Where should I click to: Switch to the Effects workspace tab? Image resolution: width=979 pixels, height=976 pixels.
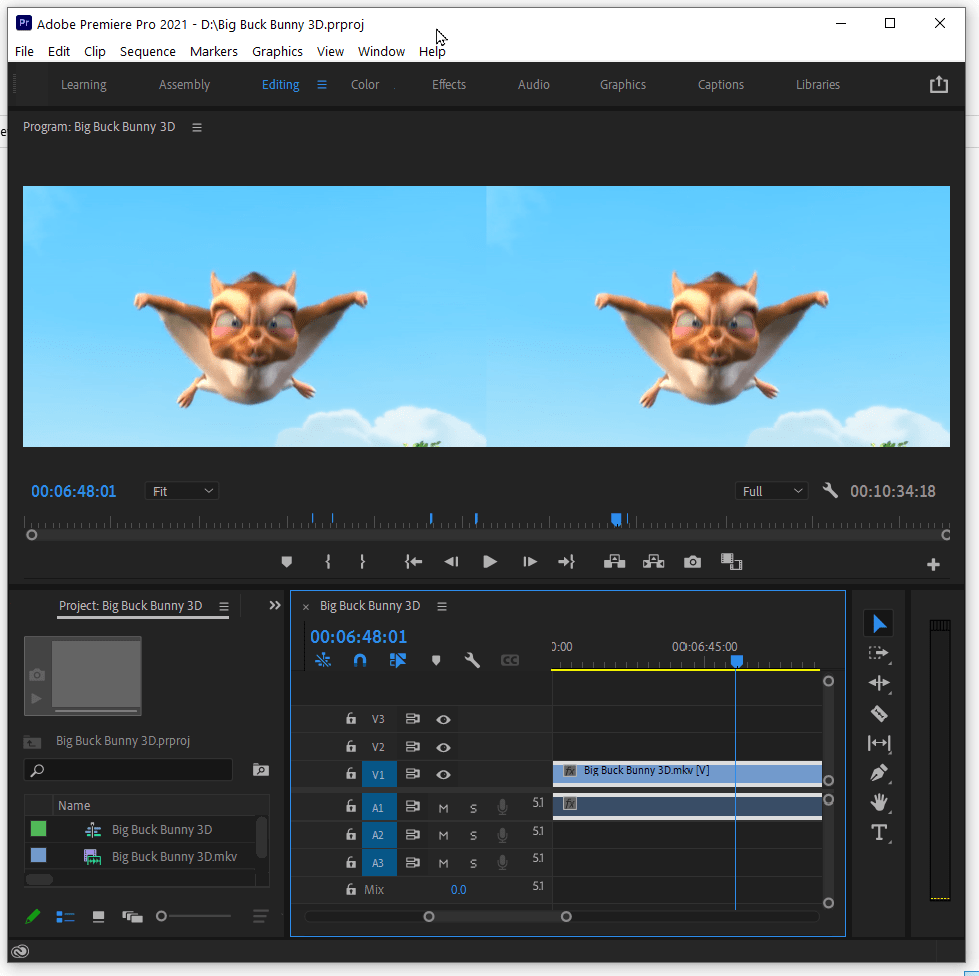coord(448,85)
